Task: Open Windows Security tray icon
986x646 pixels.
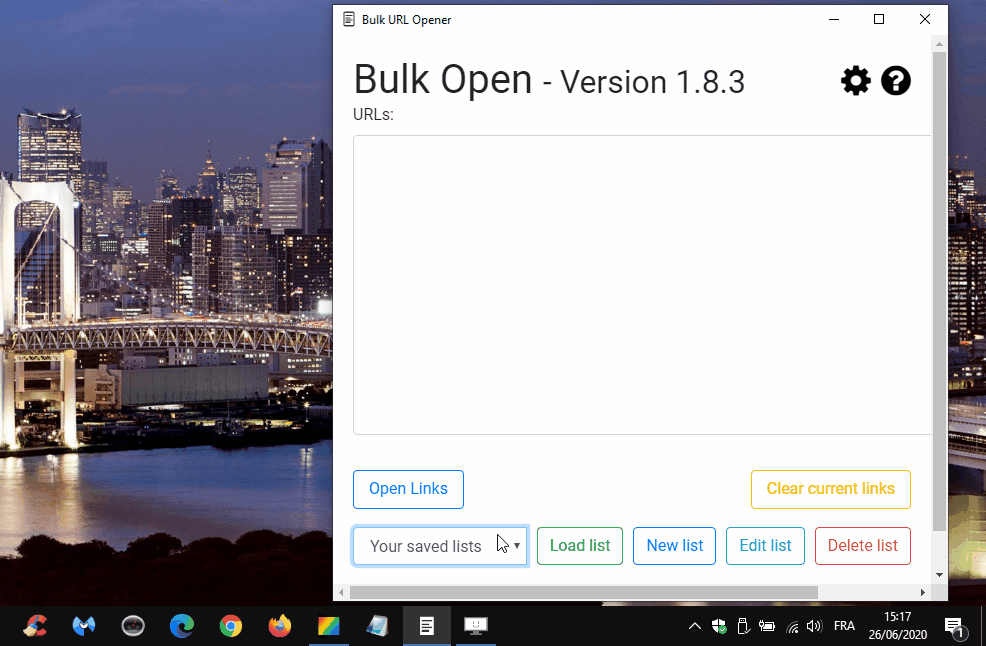Action: click(719, 626)
